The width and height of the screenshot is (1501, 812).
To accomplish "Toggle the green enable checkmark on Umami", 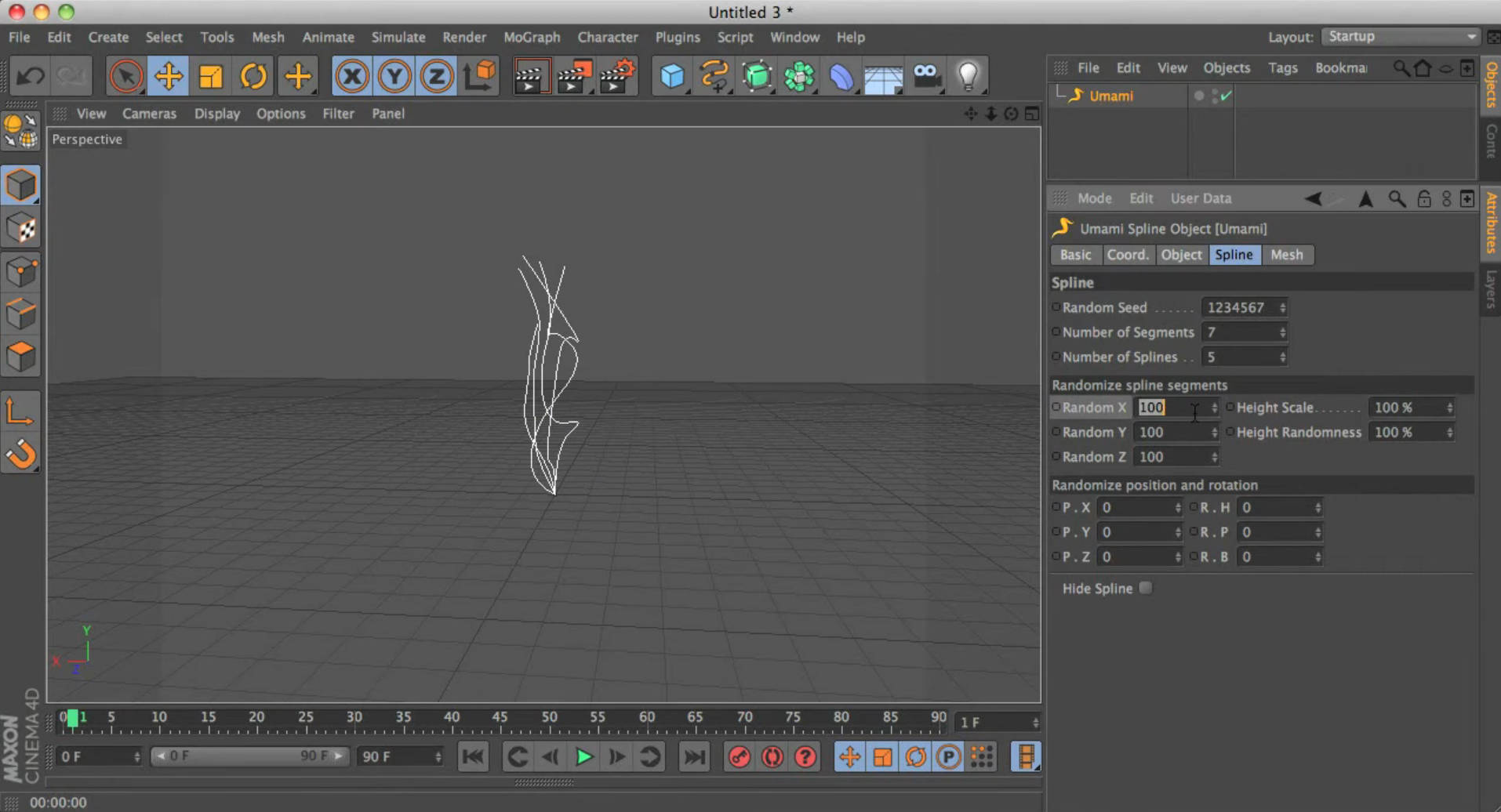I will tap(1227, 95).
